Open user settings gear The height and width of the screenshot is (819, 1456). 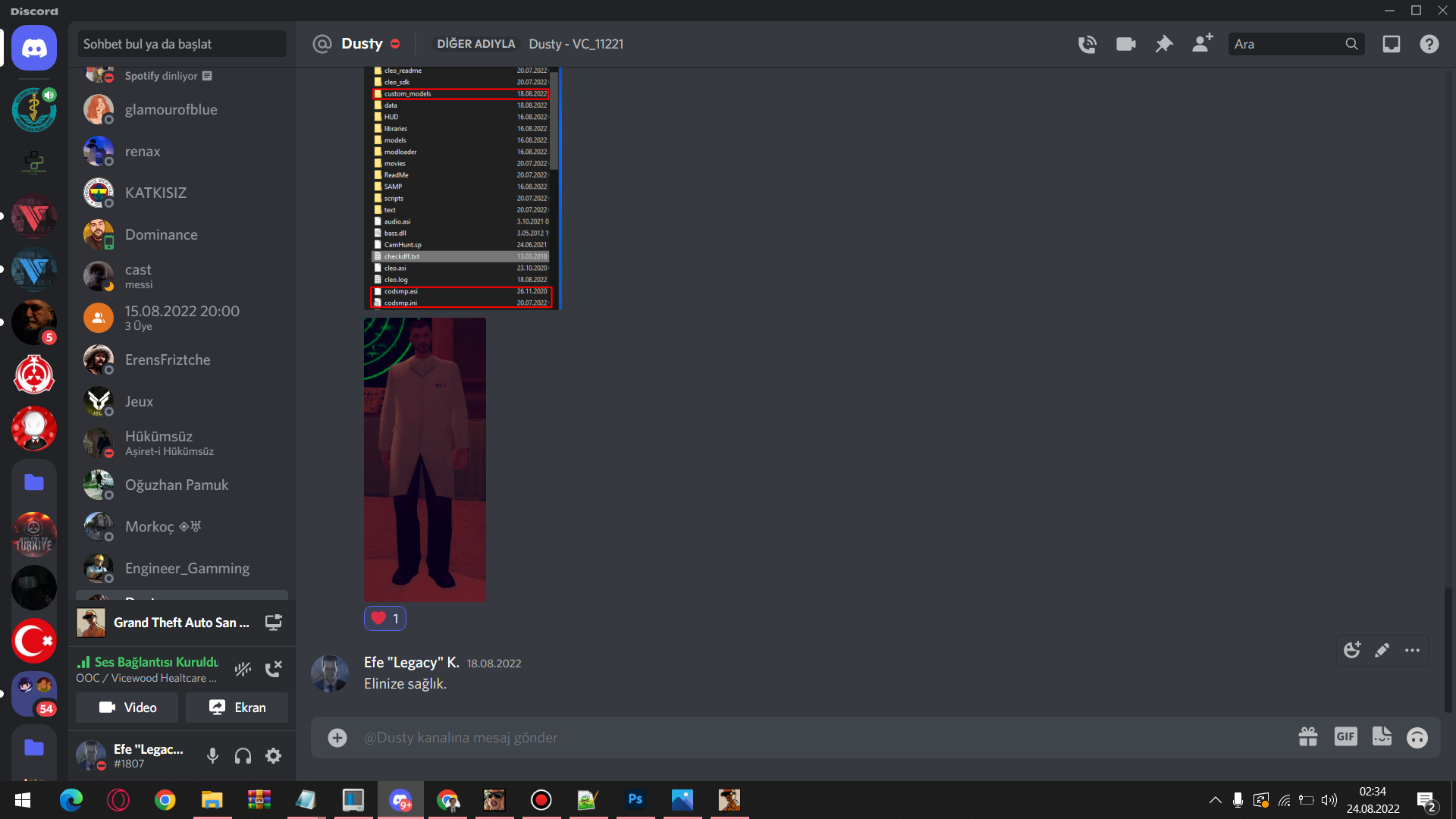pyautogui.click(x=274, y=755)
